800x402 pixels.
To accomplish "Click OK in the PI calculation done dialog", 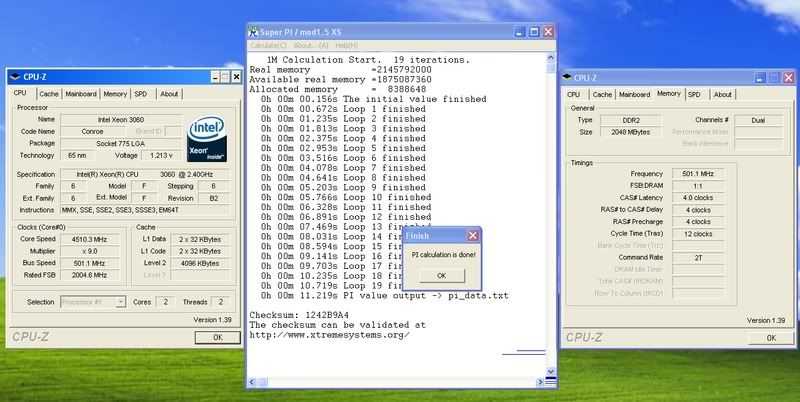I will (x=442, y=275).
